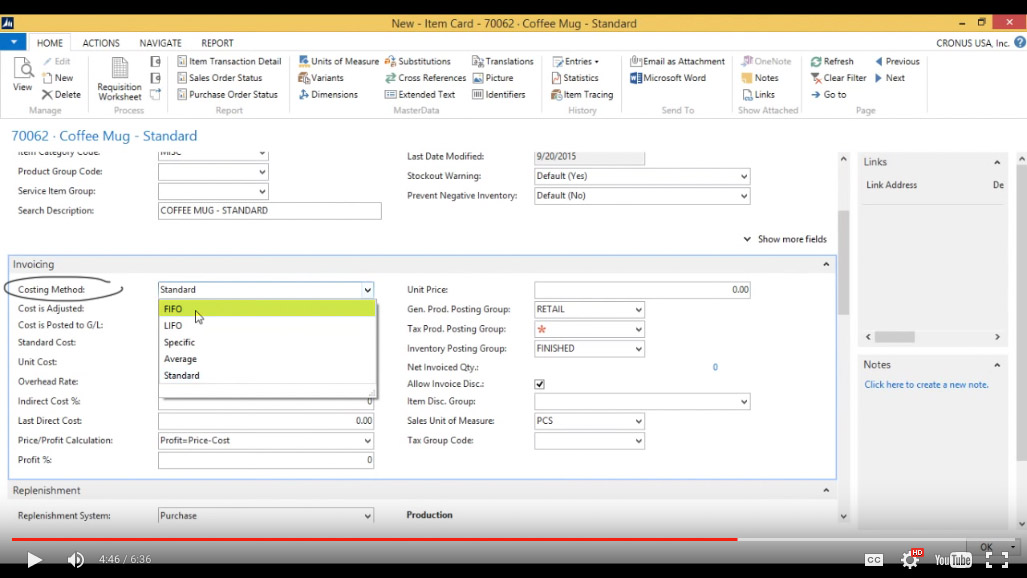Select Specific costing method

point(267,342)
